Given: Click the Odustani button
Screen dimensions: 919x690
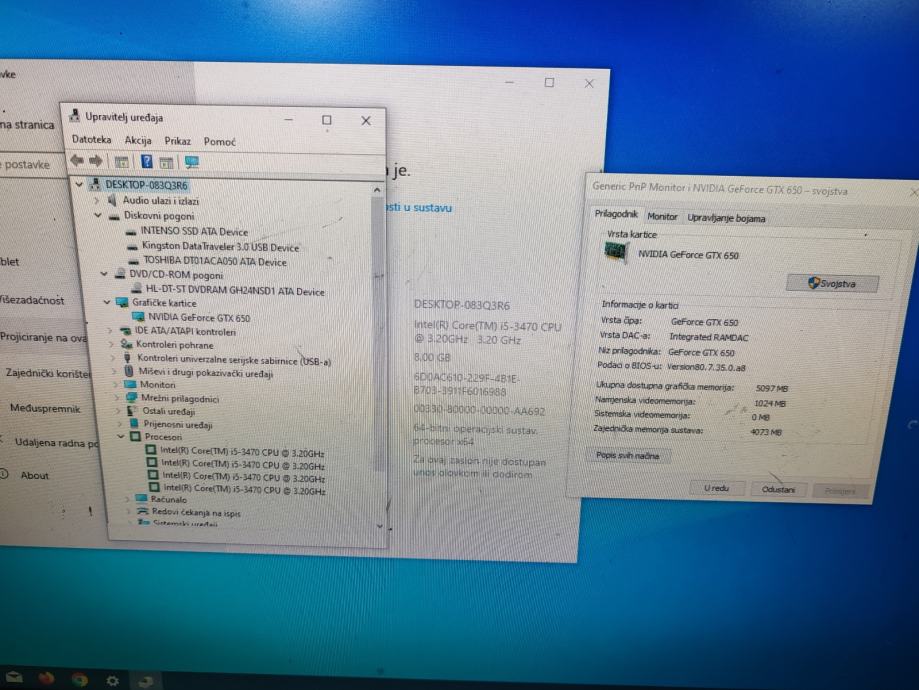Looking at the screenshot, I should (778, 489).
